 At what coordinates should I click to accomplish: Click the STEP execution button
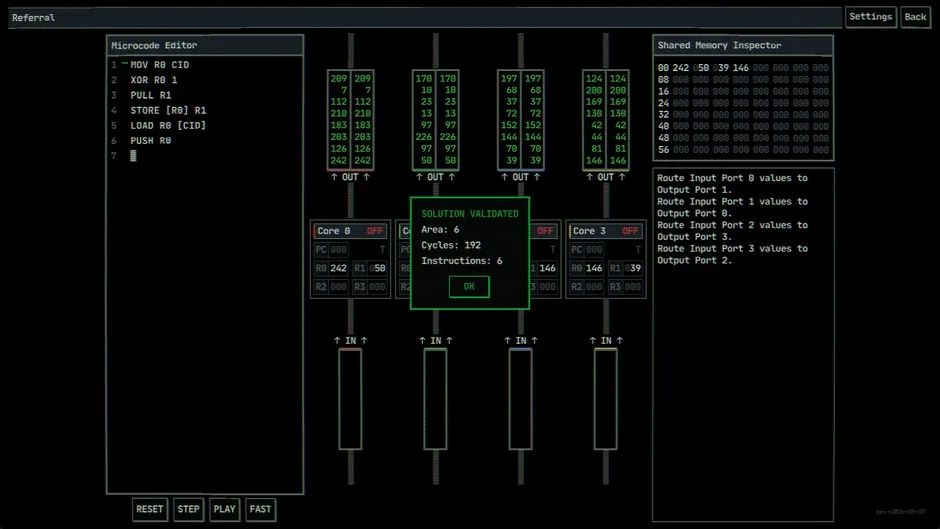point(188,509)
